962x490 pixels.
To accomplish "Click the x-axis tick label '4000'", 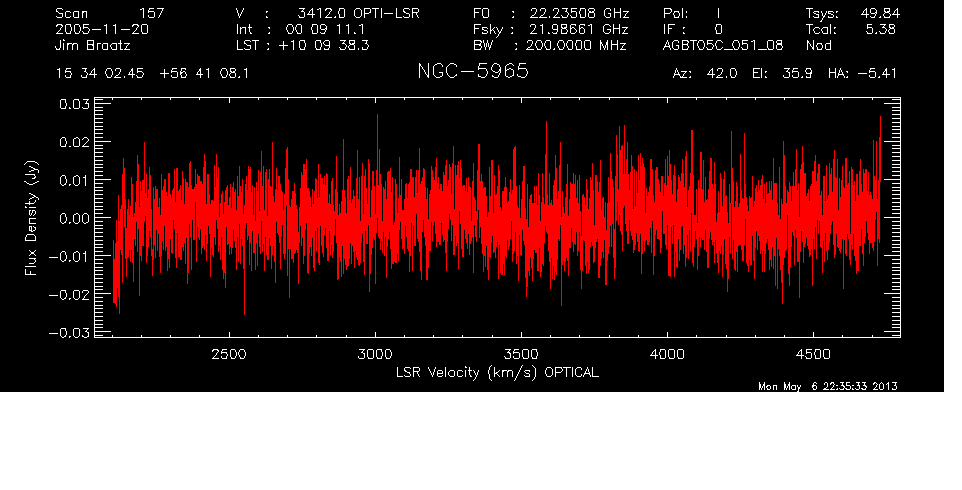I will coord(667,354).
